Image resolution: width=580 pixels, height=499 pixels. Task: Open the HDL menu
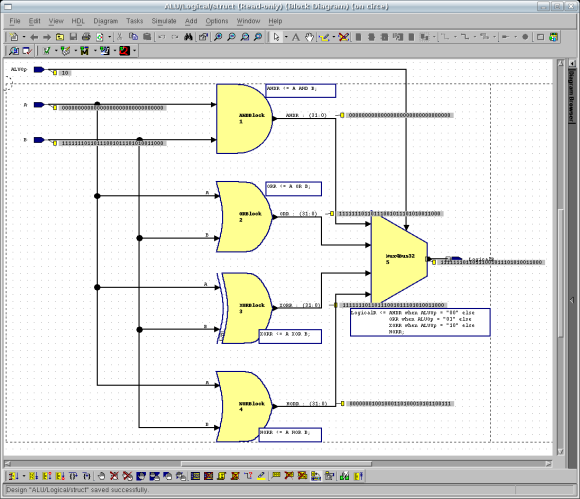[x=78, y=21]
